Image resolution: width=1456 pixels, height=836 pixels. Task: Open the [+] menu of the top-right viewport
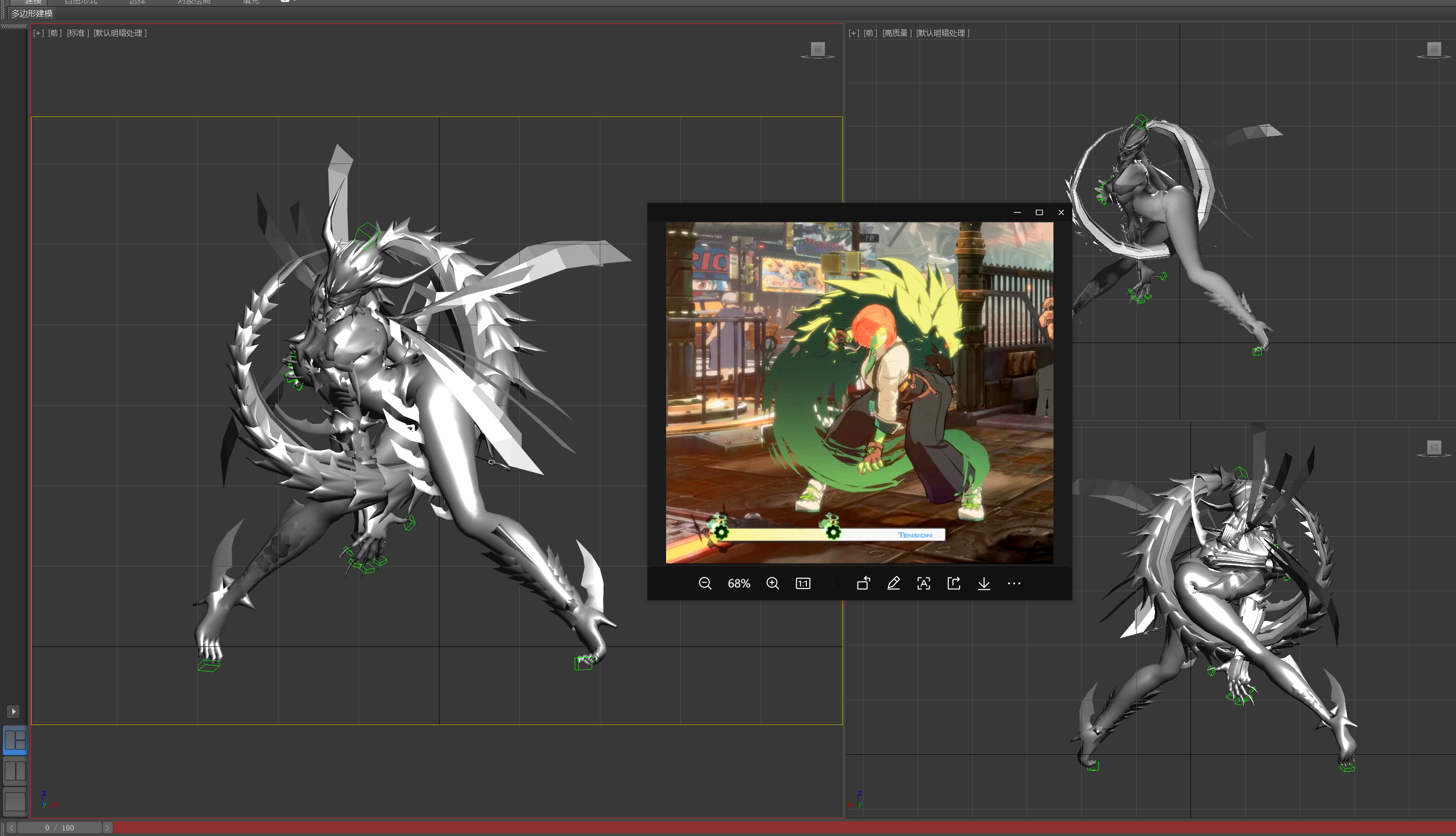pyautogui.click(x=854, y=33)
